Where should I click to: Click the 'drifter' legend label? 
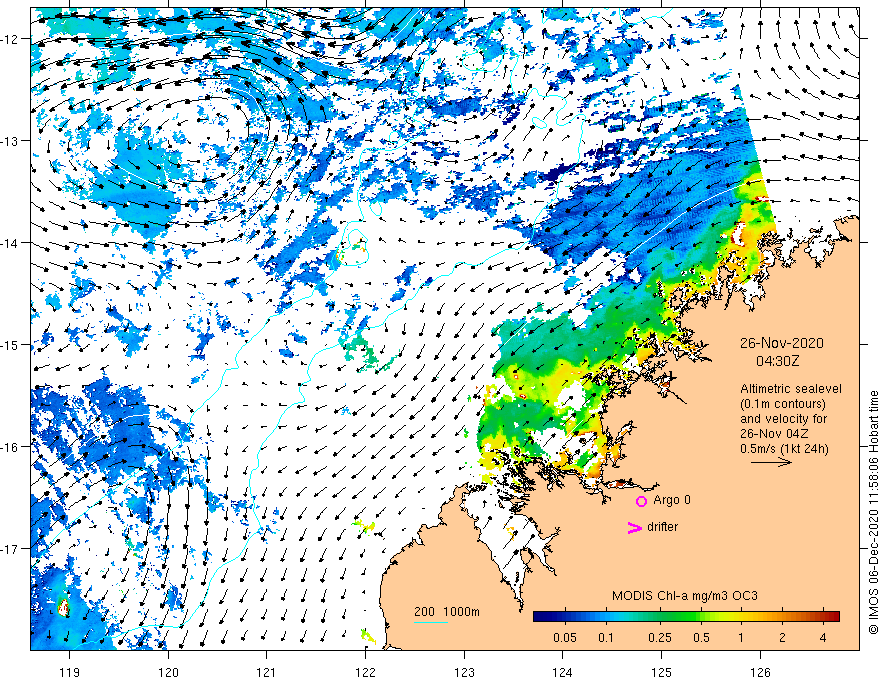pyautogui.click(x=662, y=527)
